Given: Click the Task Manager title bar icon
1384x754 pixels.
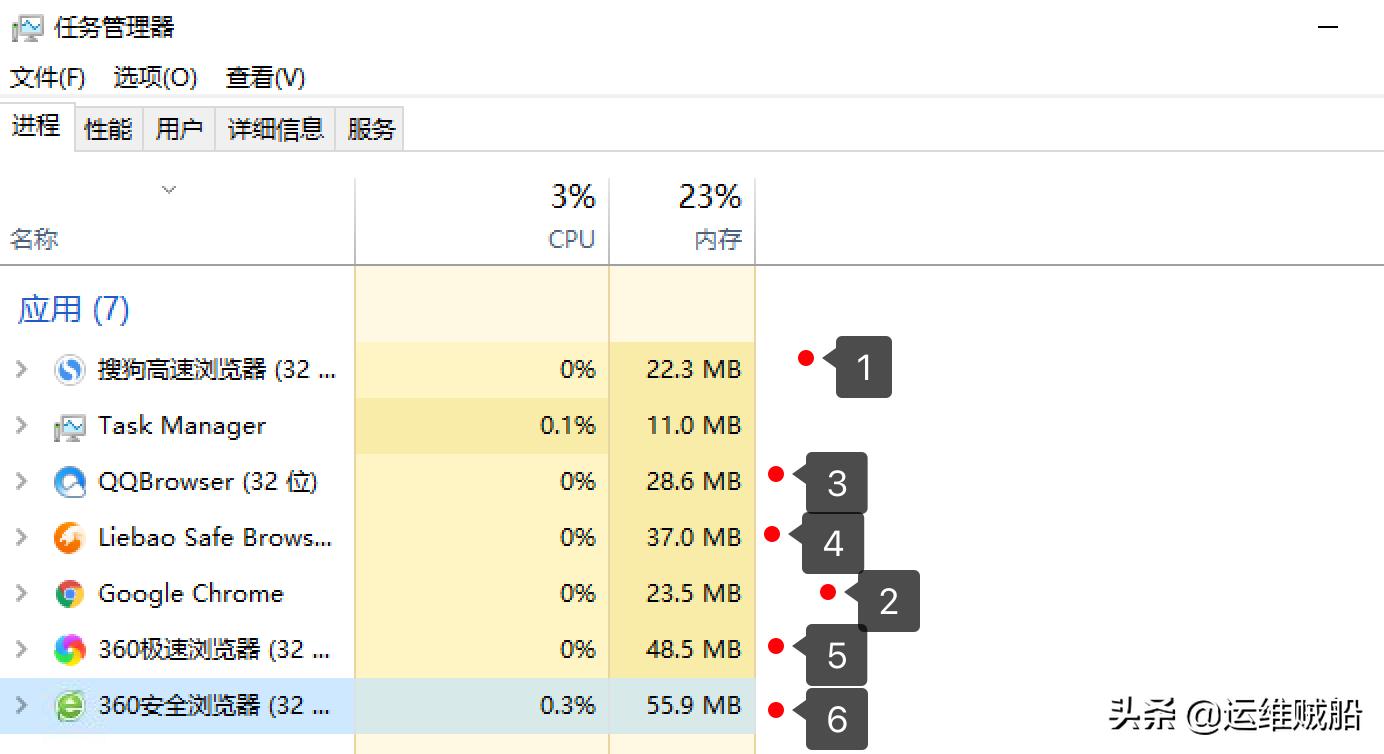Looking at the screenshot, I should 27,27.
